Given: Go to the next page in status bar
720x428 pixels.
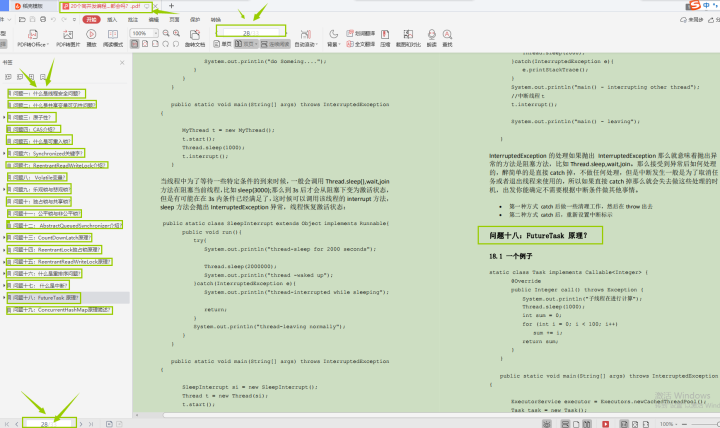Looking at the screenshot, I should click(x=81, y=424).
